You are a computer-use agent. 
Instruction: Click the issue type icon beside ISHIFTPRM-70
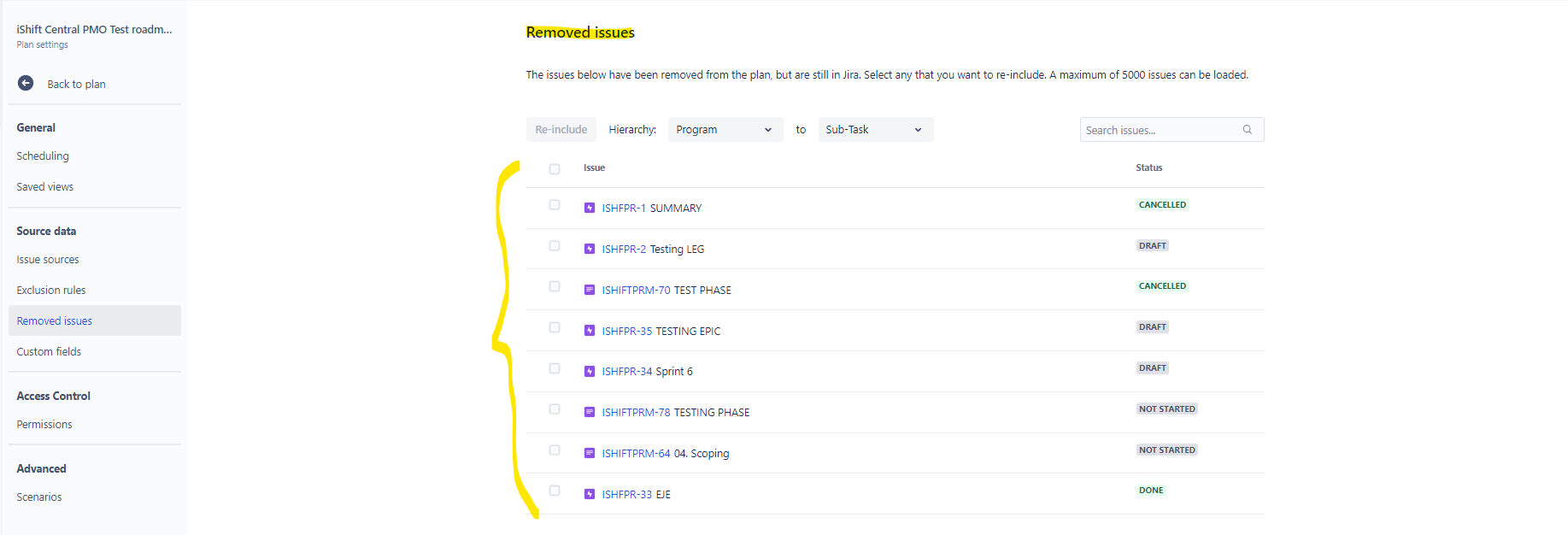(x=590, y=290)
